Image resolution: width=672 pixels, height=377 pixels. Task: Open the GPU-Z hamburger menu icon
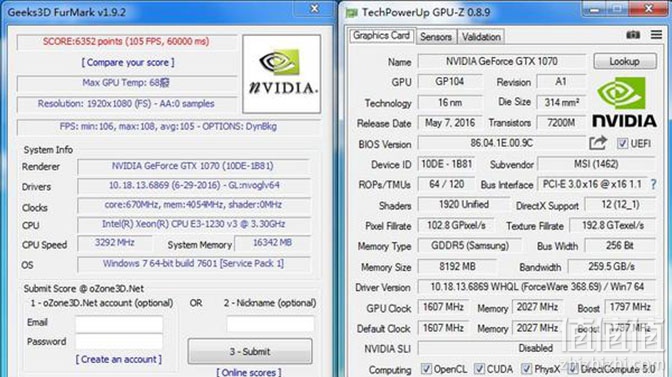click(x=656, y=35)
